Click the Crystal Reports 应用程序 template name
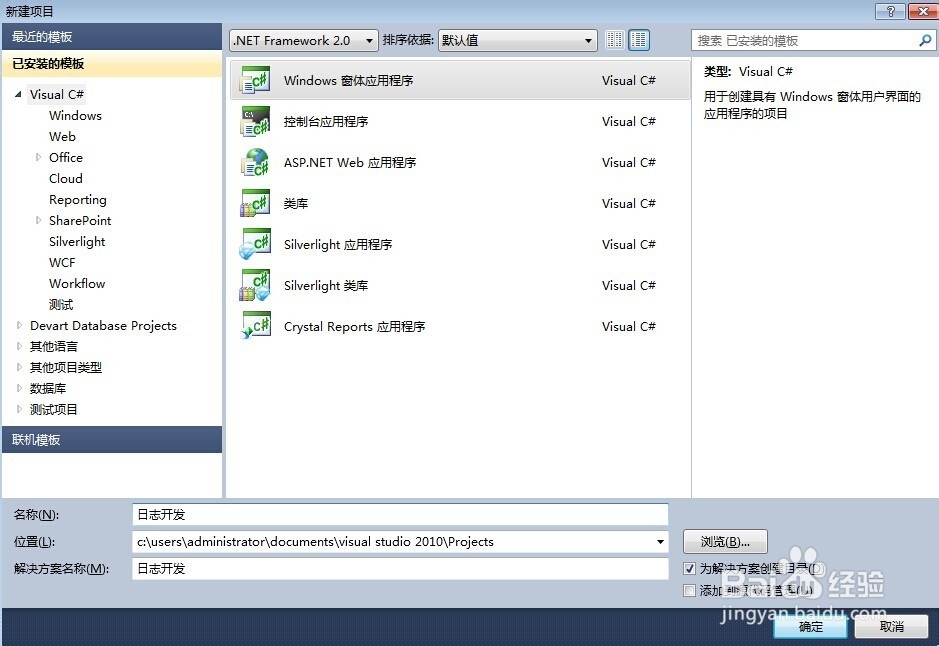 (355, 326)
